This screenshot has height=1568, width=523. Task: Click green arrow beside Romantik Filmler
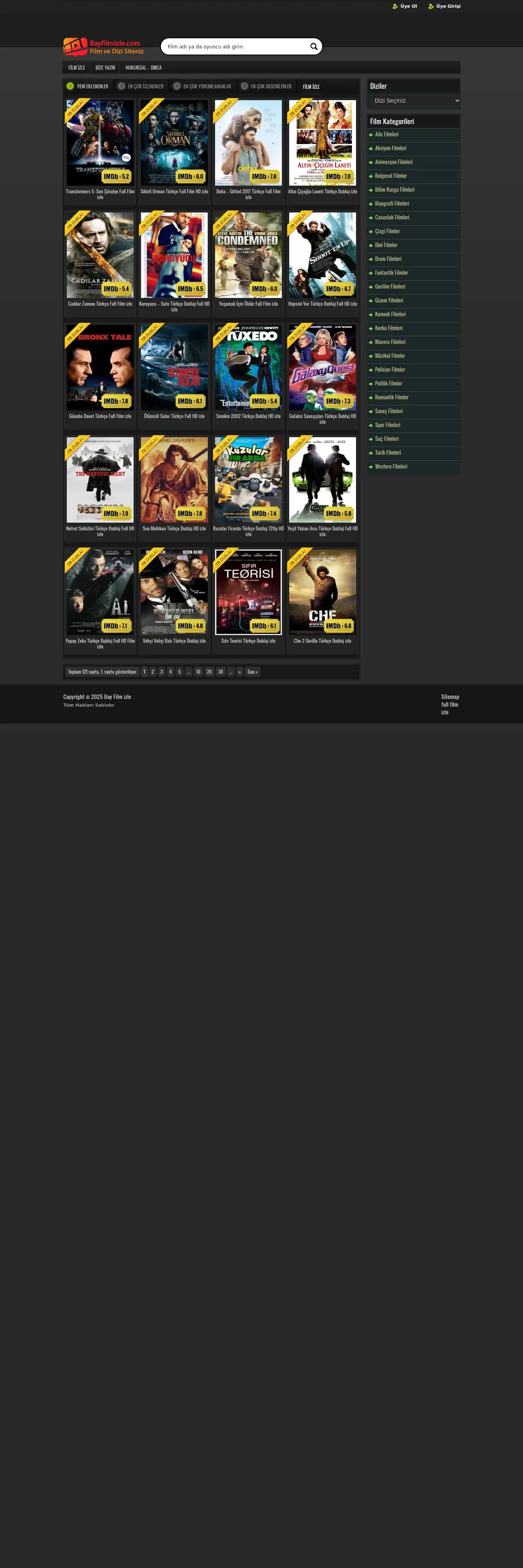pyautogui.click(x=371, y=397)
